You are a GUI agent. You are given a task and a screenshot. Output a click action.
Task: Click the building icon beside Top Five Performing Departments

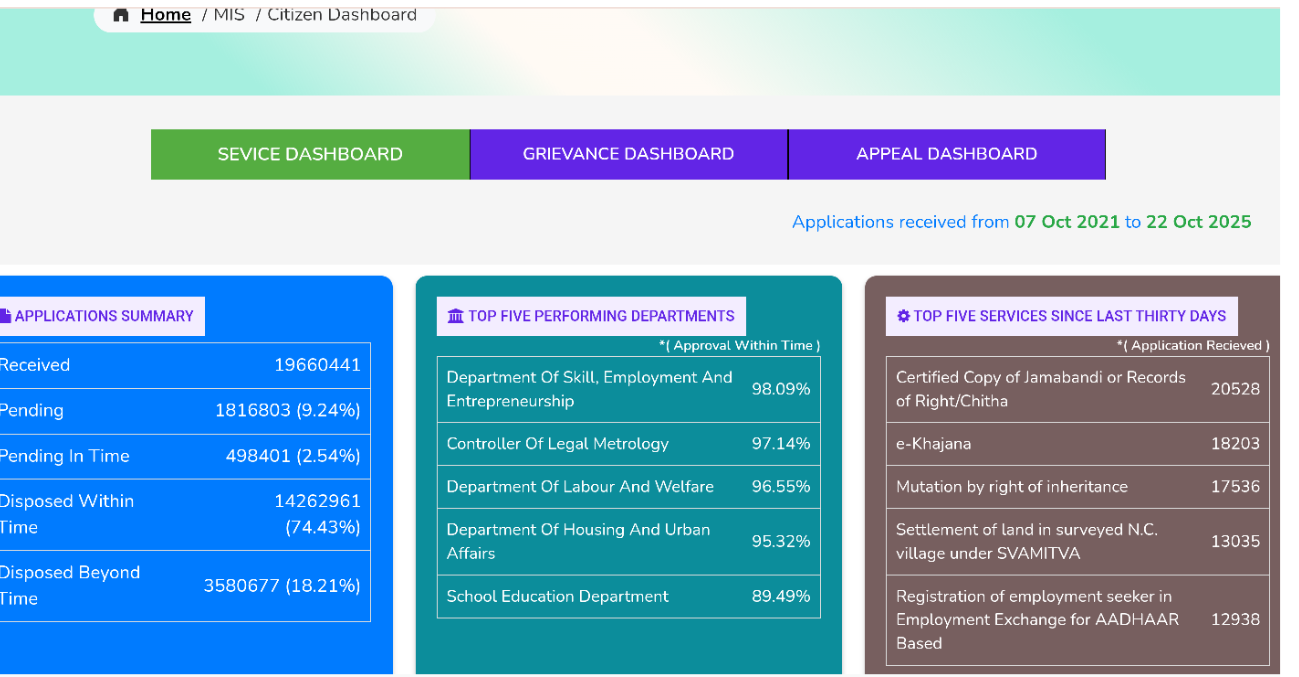[456, 316]
